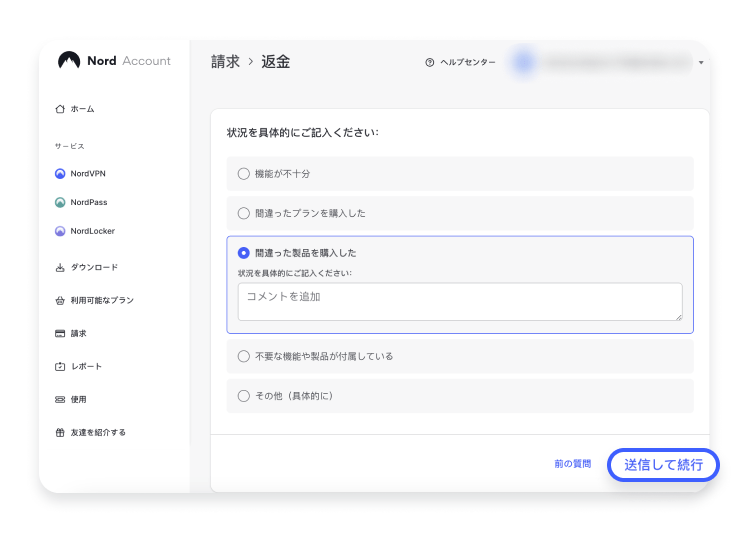Select 間違った製品を購入した radio option
This screenshot has width=750, height=533.
pyautogui.click(x=243, y=253)
